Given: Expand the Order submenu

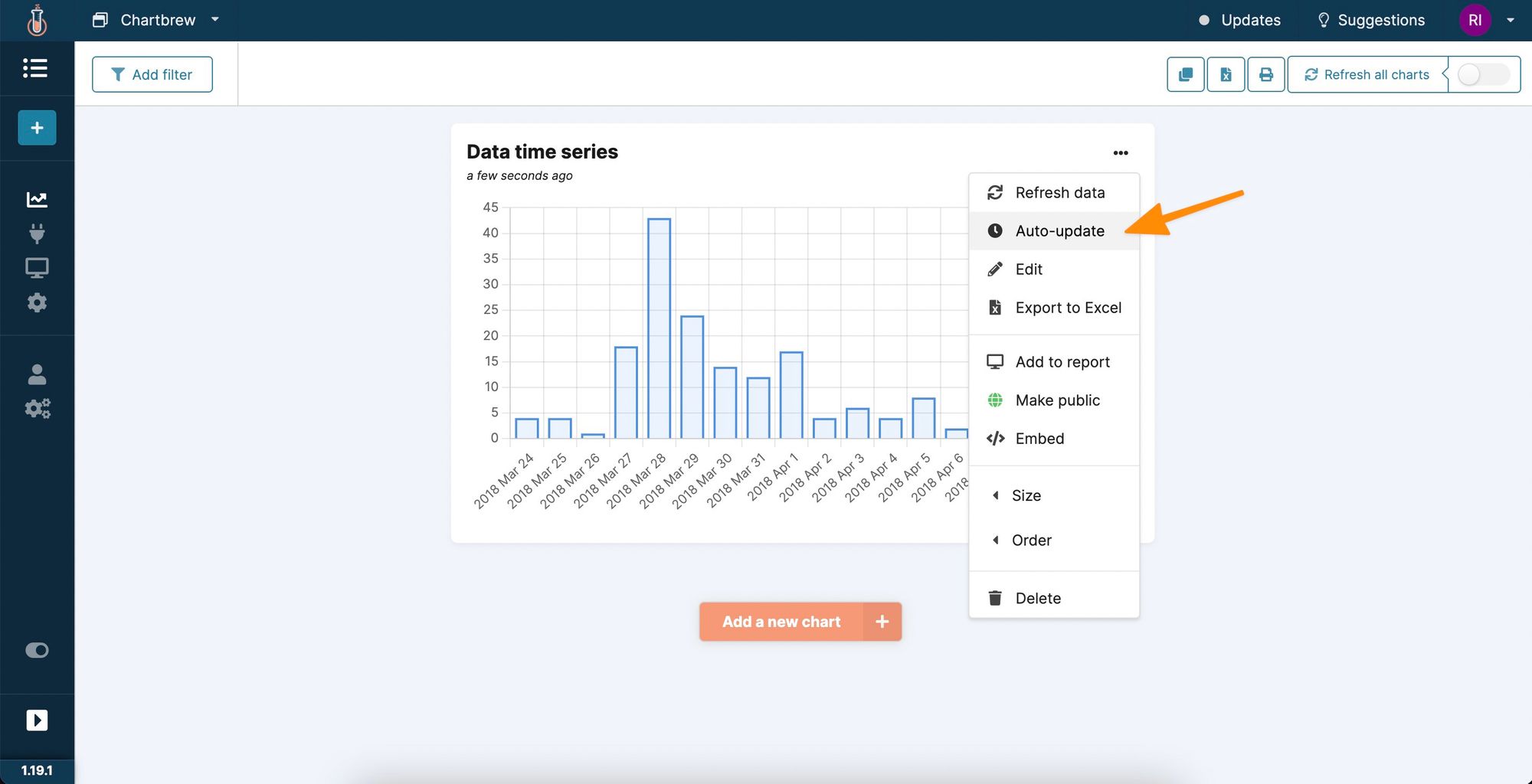Looking at the screenshot, I should coord(1031,541).
